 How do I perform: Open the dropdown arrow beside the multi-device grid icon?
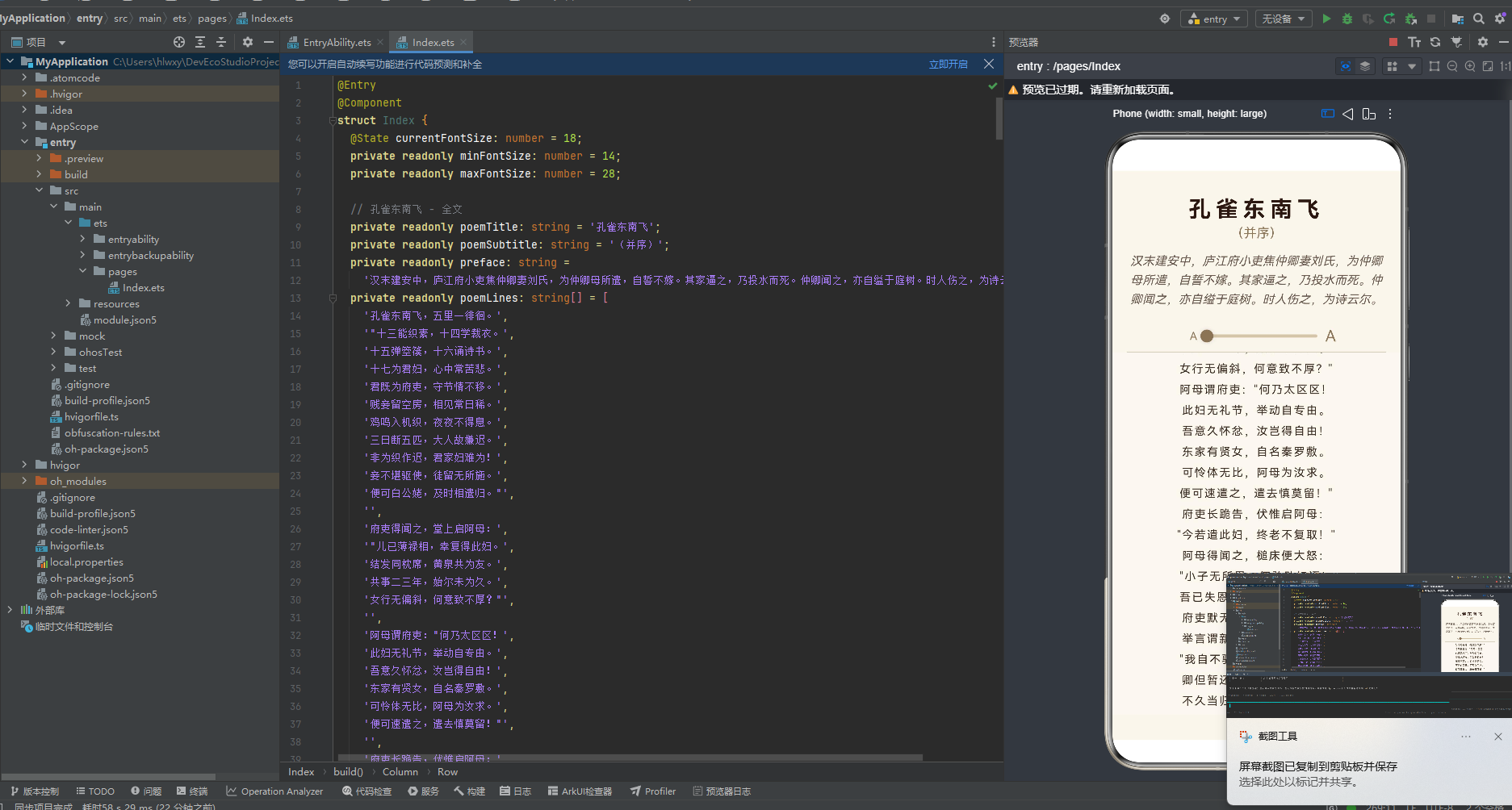[1412, 66]
